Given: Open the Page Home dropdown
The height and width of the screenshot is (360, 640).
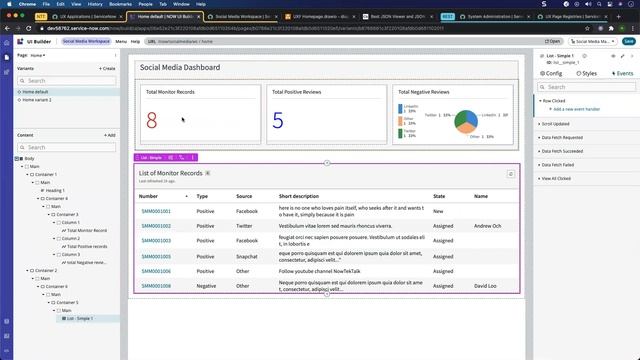Looking at the screenshot, I should pos(38,55).
